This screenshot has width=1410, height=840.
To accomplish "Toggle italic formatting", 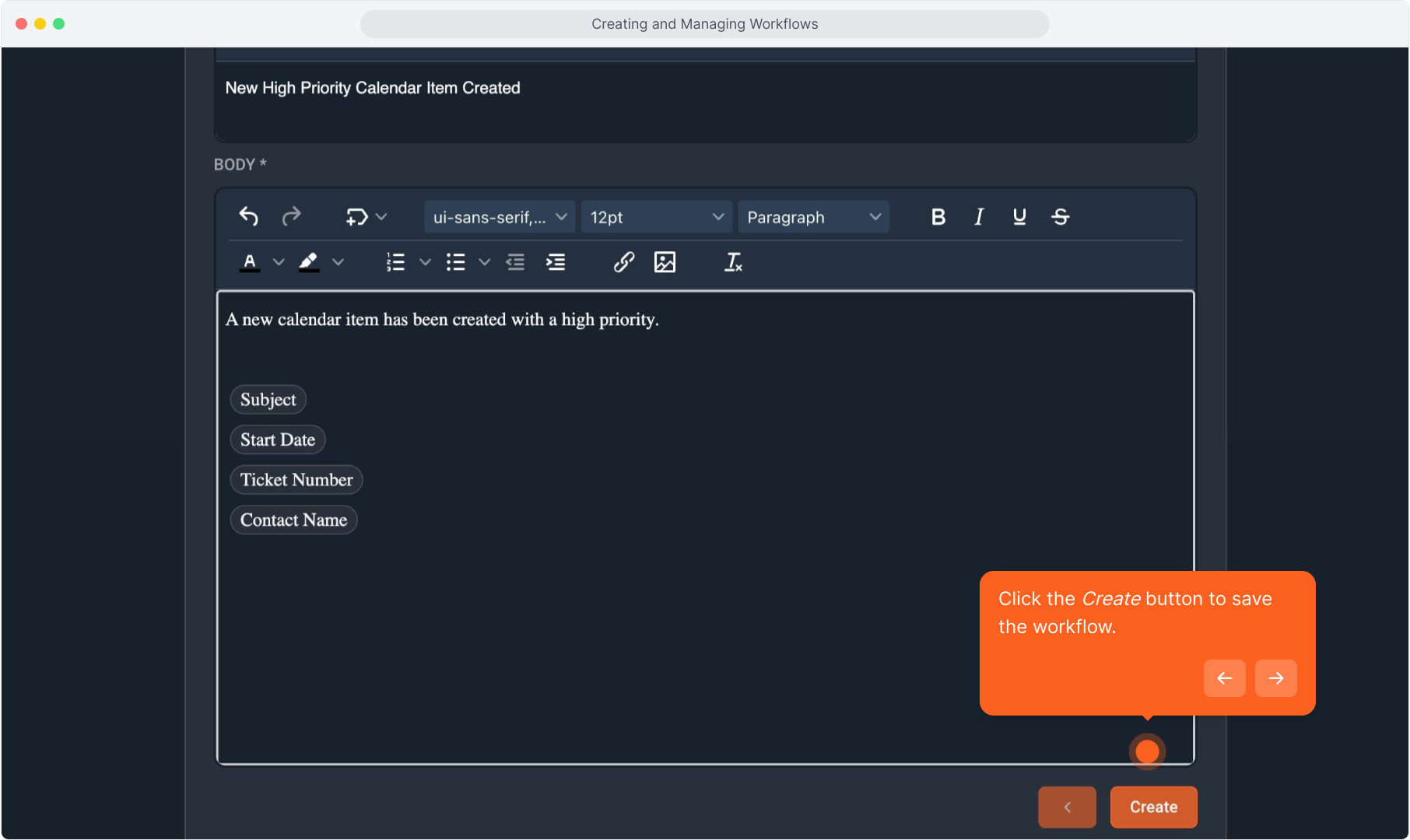I will click(979, 217).
